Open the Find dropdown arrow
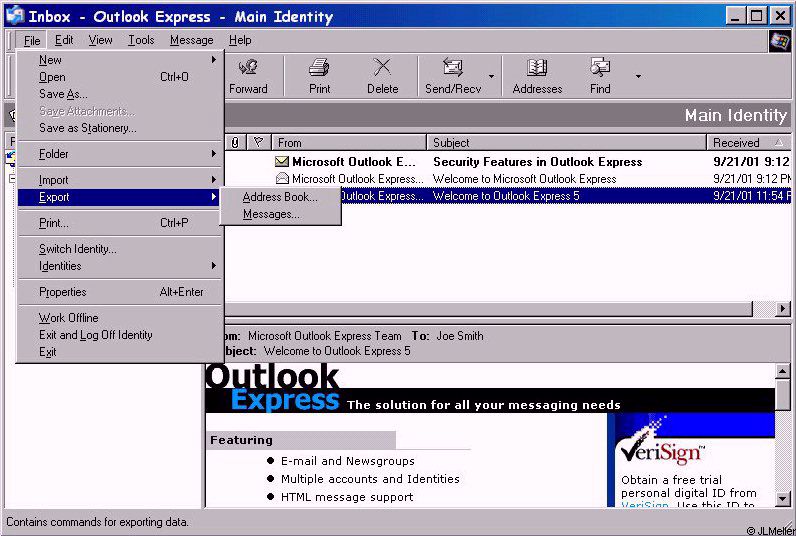This screenshot has width=796, height=536. pyautogui.click(x=638, y=76)
